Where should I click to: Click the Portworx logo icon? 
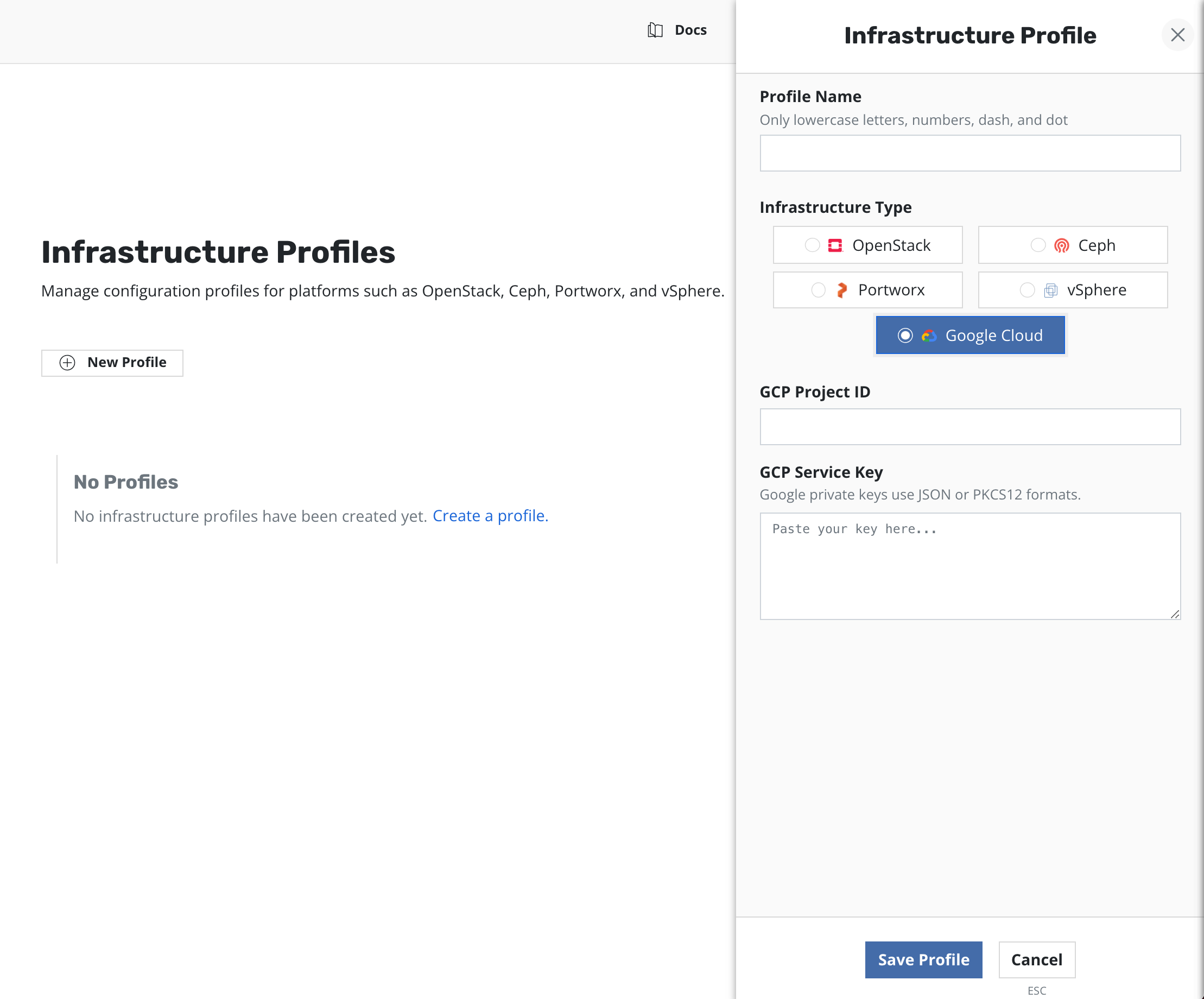(841, 290)
